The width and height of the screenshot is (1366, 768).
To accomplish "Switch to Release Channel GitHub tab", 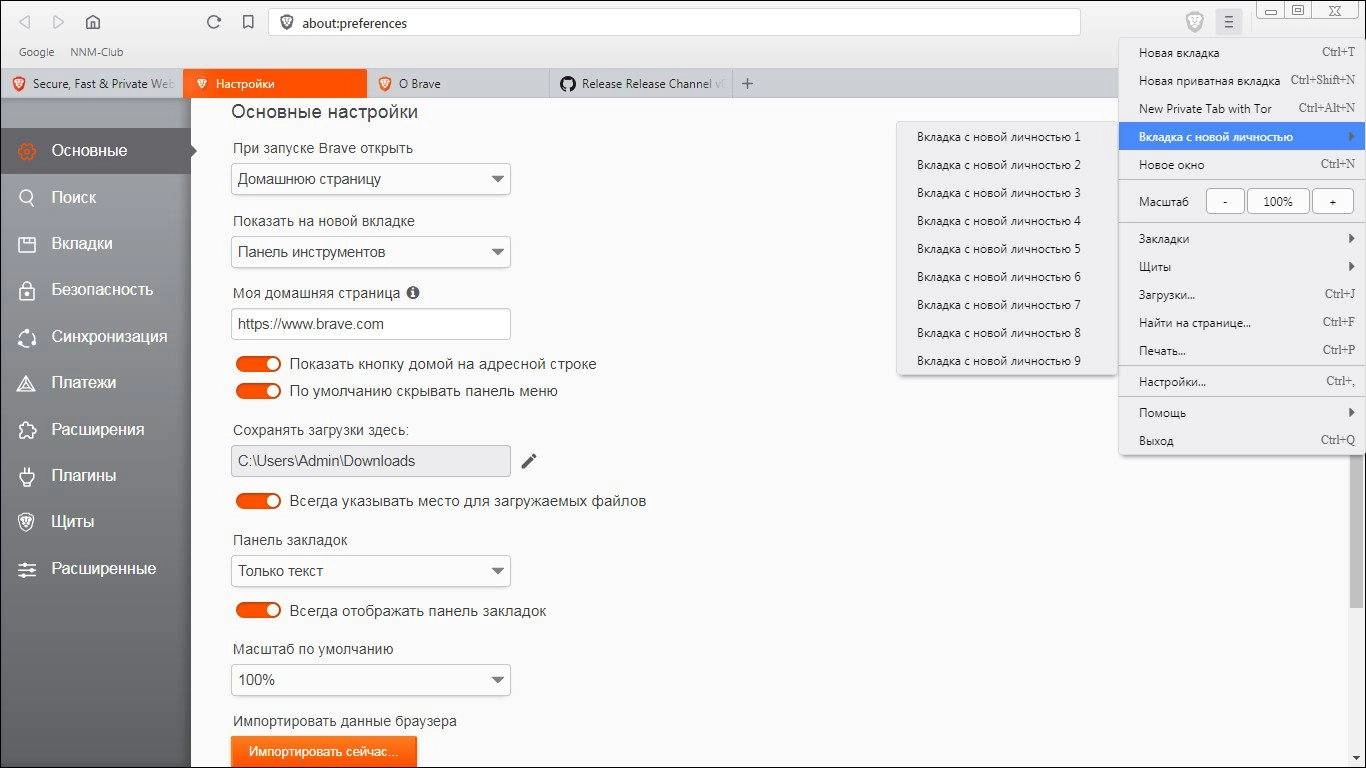I will click(x=641, y=84).
